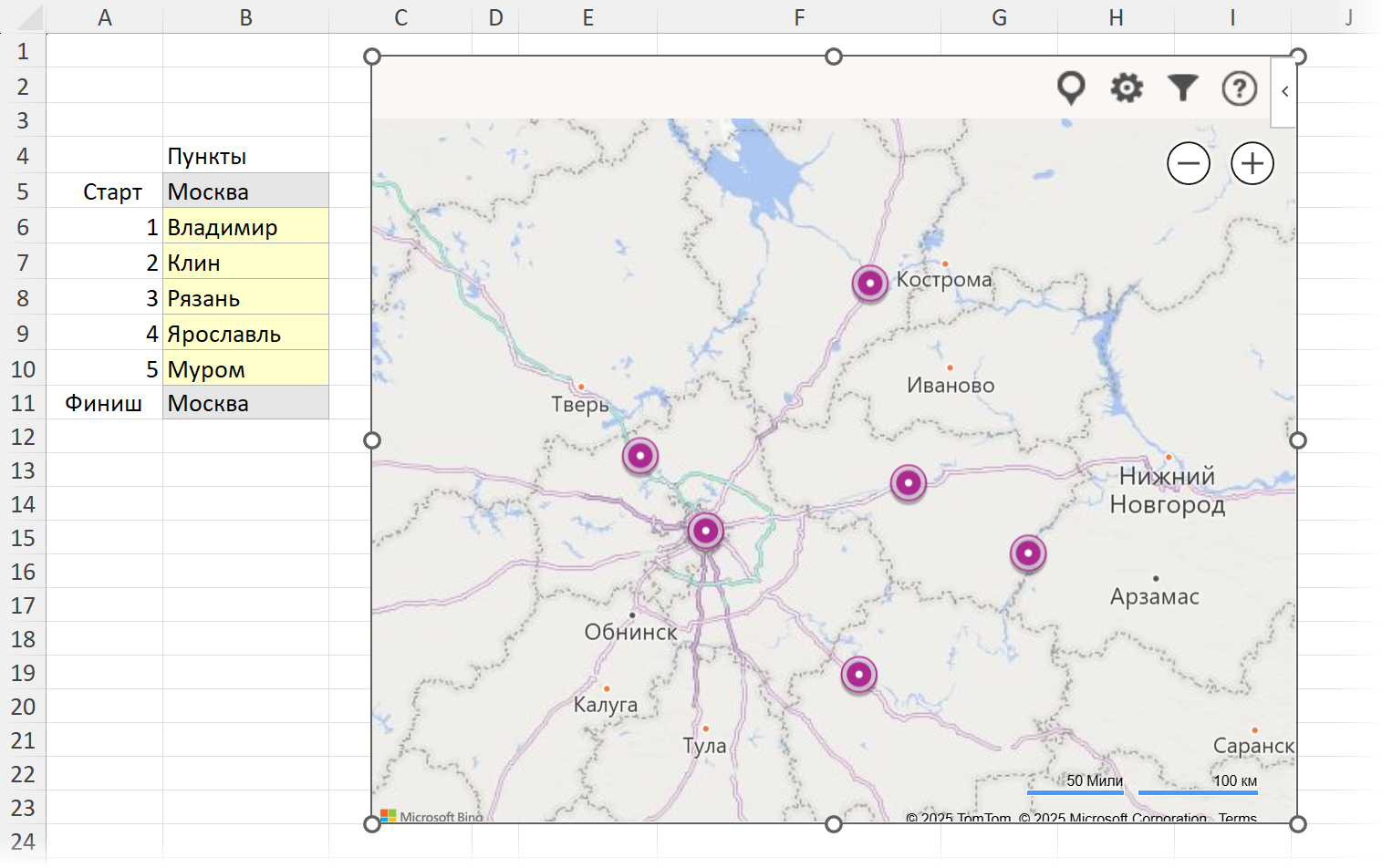This screenshot has height=868, width=1382.
Task: Click the map pin near Кострома
Action: (x=870, y=284)
